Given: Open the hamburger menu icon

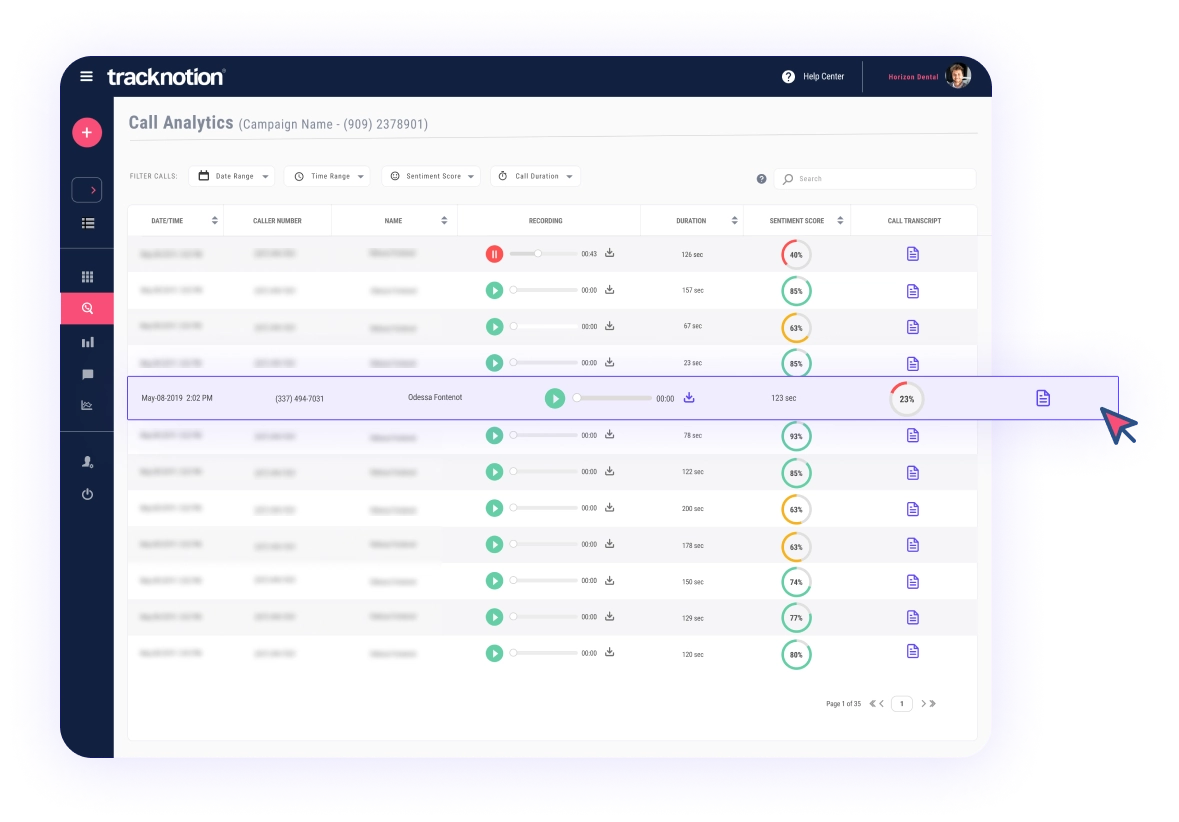Looking at the screenshot, I should 87,76.
